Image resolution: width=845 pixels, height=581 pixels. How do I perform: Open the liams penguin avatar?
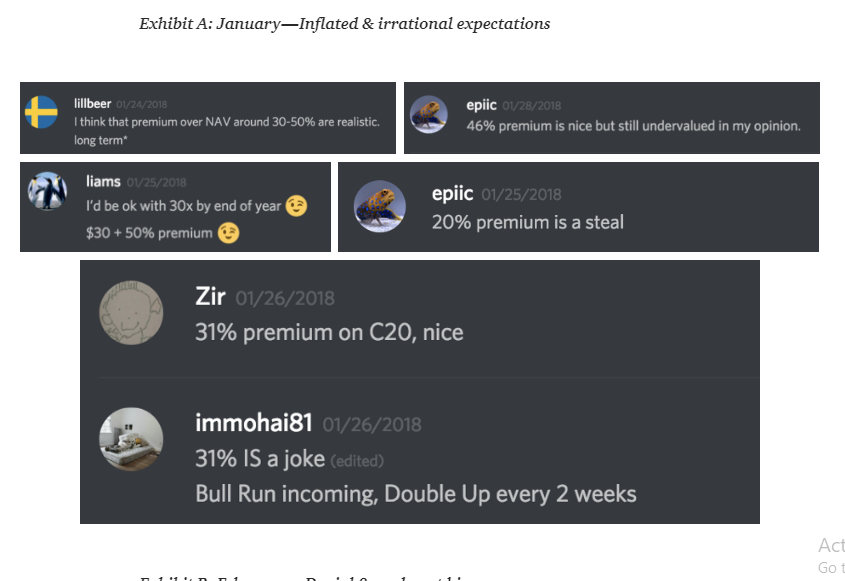(x=47, y=190)
